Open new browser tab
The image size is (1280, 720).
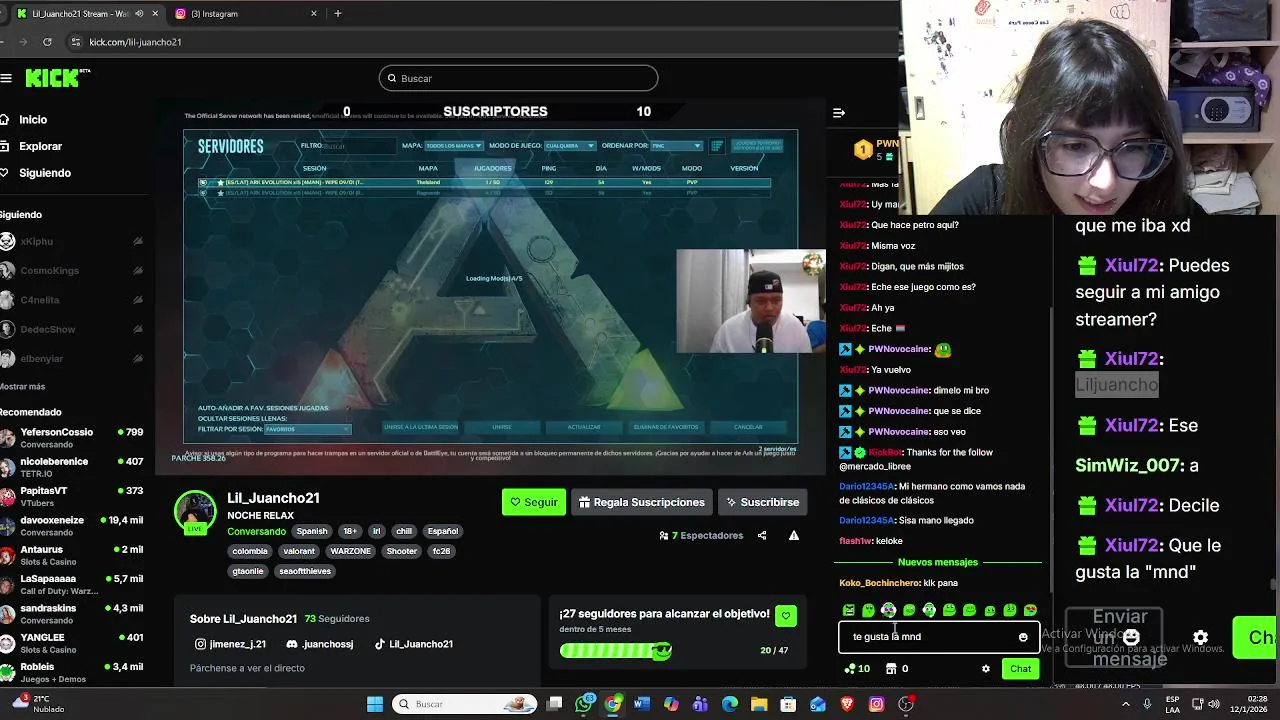pos(338,14)
